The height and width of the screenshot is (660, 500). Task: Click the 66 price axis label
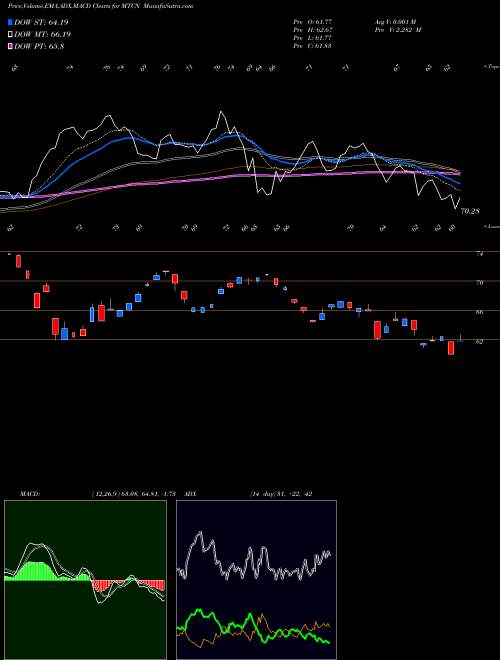479,312
